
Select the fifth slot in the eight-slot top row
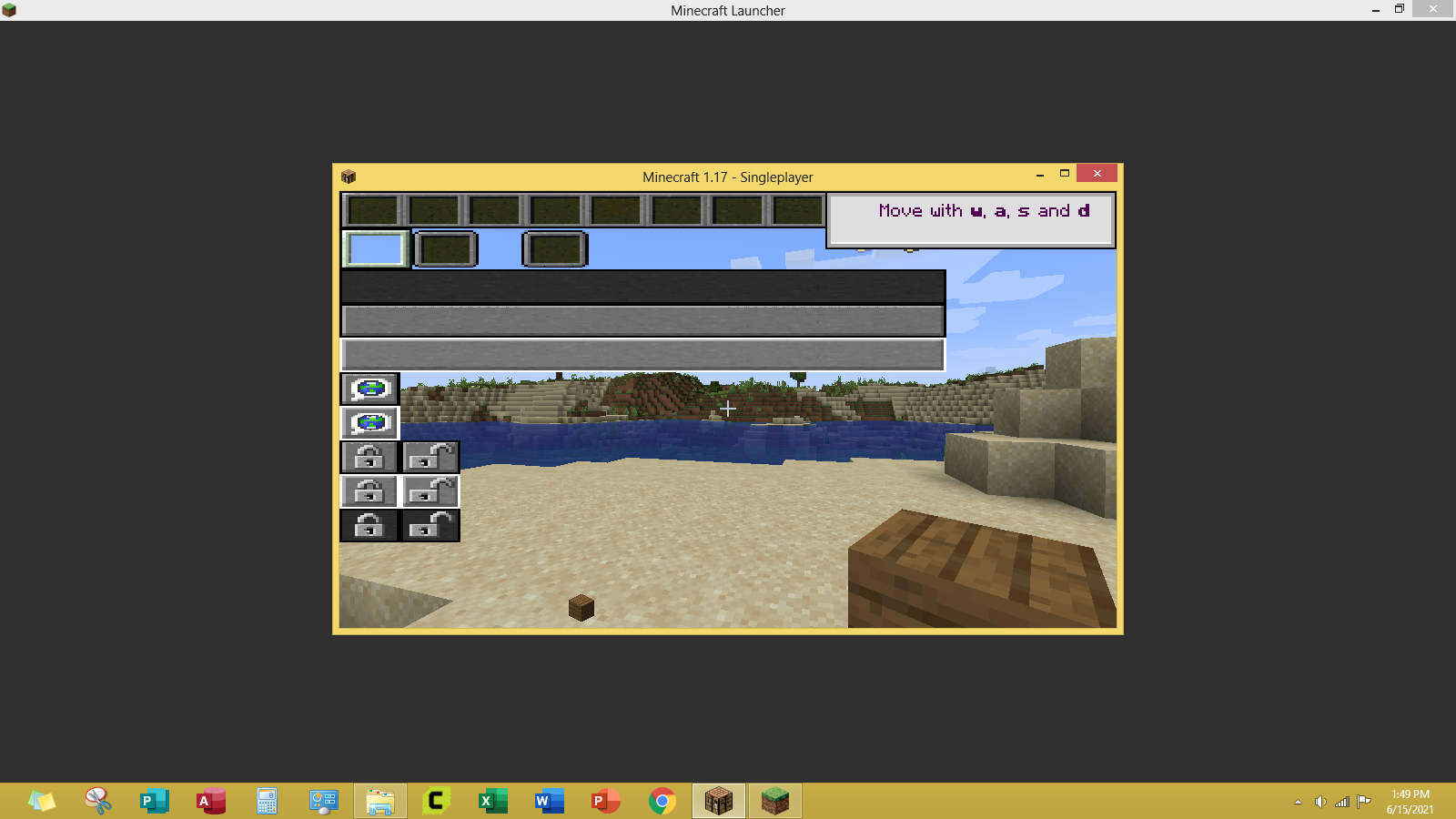pyautogui.click(x=616, y=210)
